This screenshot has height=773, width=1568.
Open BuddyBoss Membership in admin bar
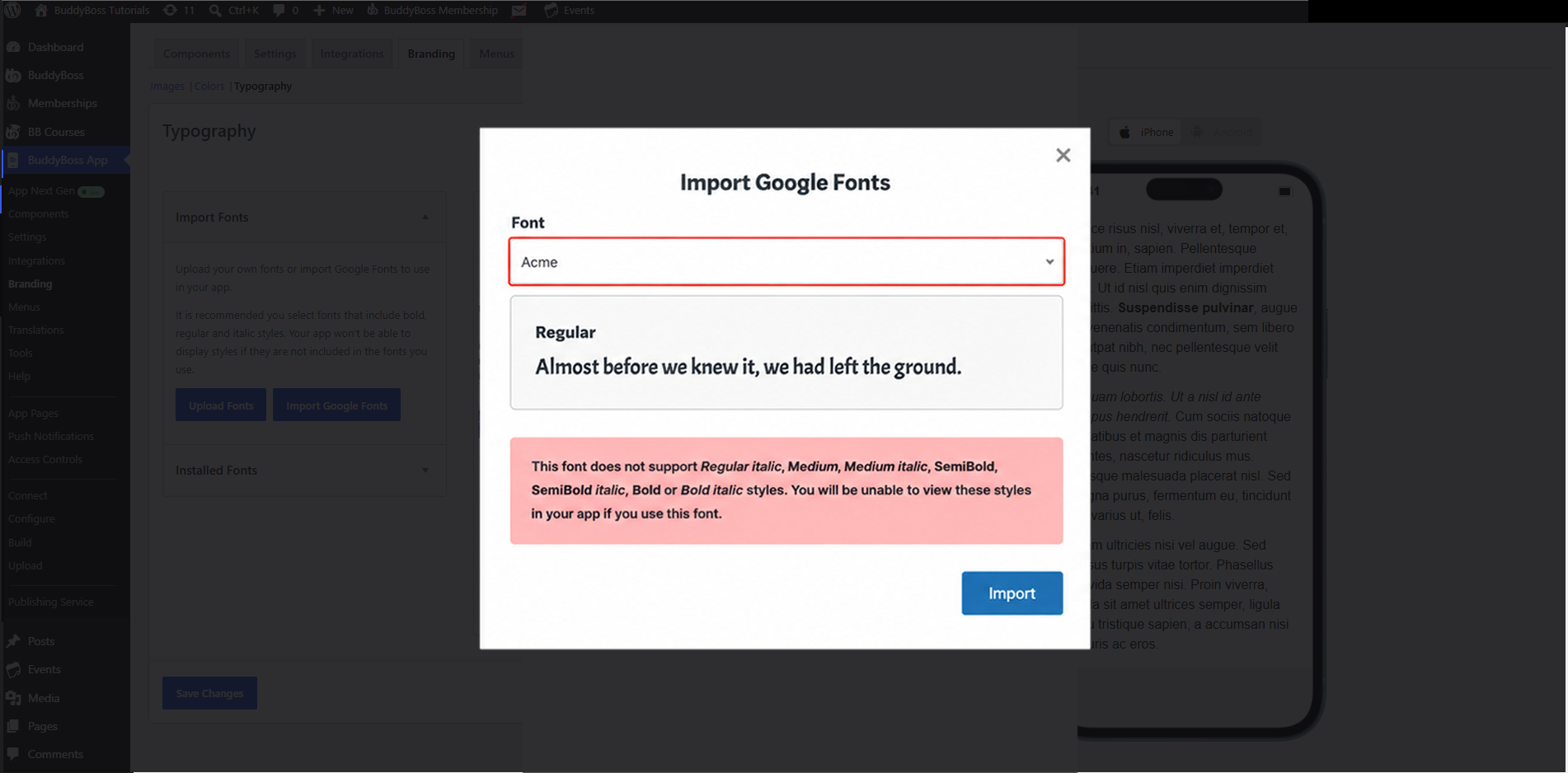coord(432,10)
